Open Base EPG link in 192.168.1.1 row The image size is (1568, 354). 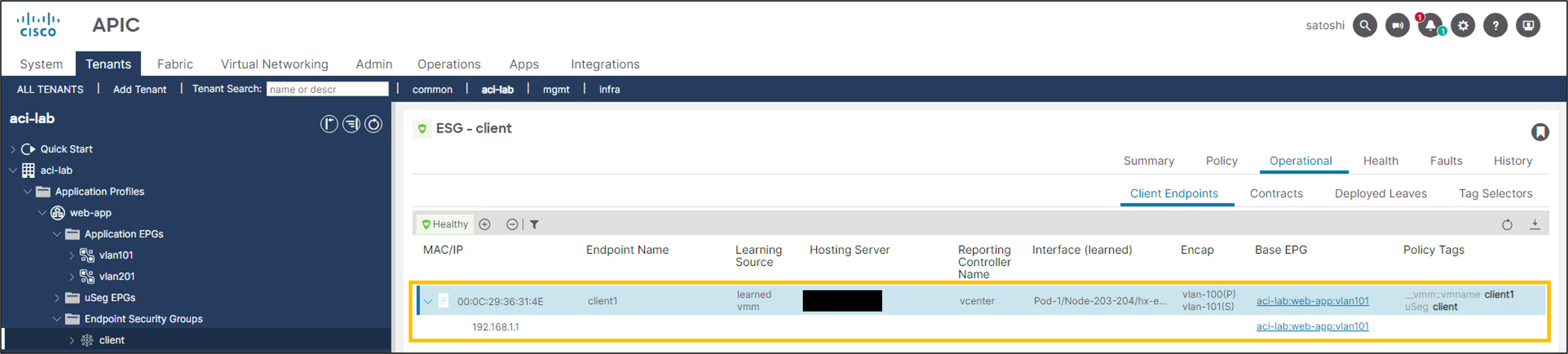1312,326
